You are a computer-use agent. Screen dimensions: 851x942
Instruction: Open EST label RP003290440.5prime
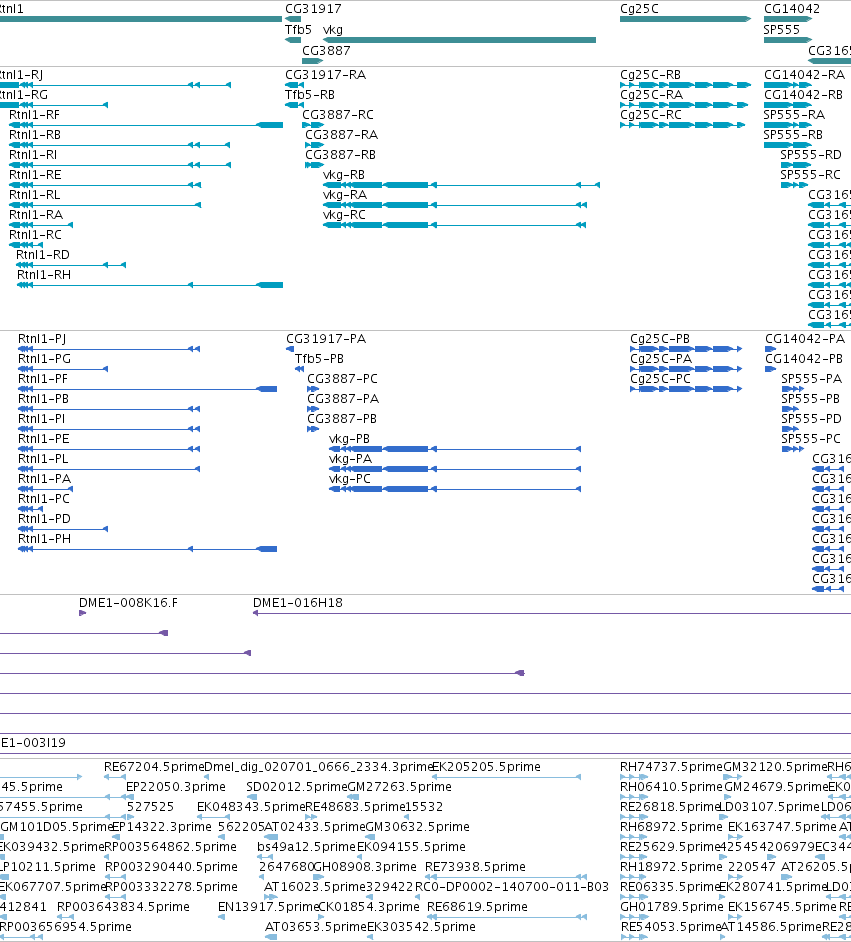(171, 866)
